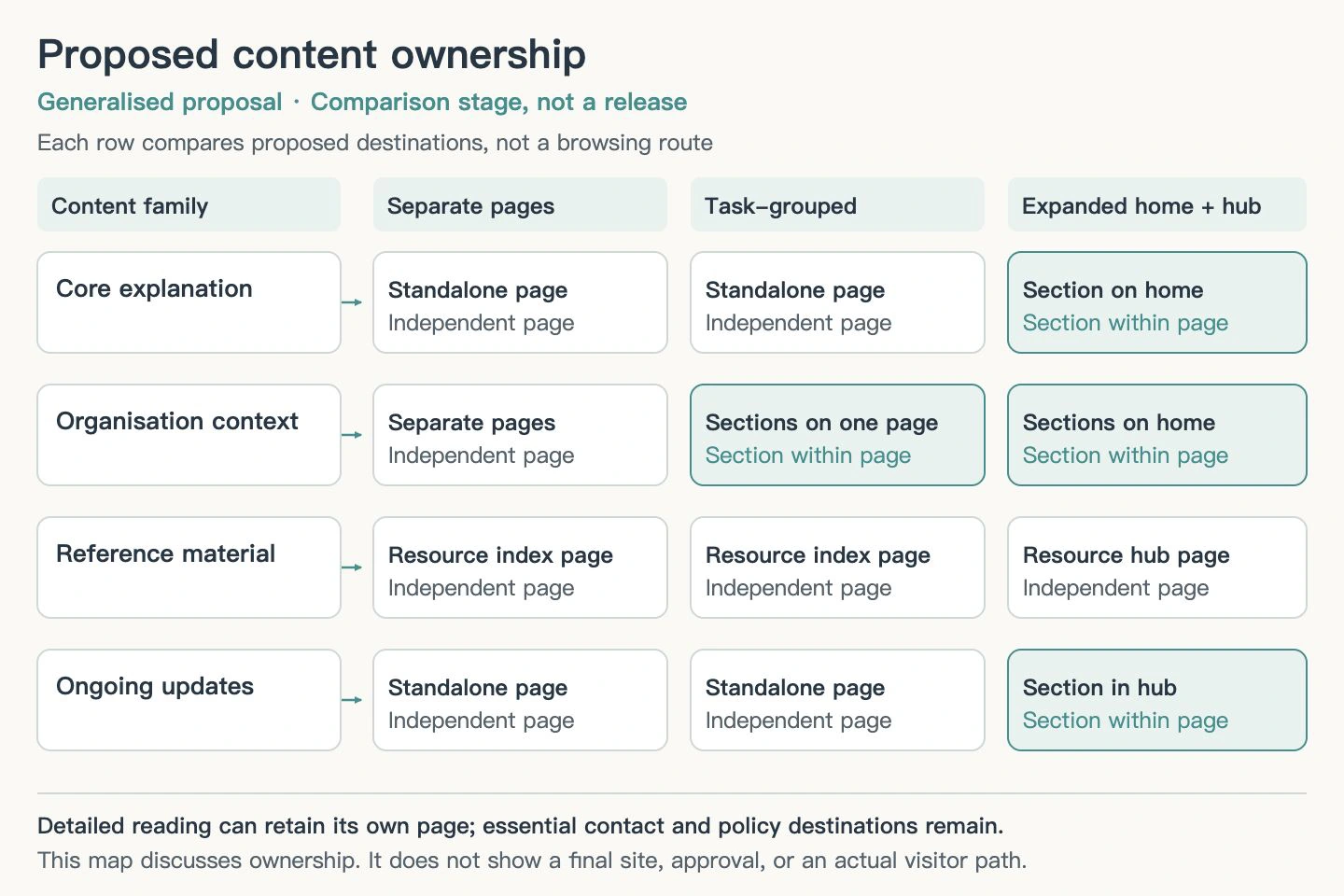The height and width of the screenshot is (896, 1344).
Task: Select the Core explanation card
Action: (x=189, y=302)
